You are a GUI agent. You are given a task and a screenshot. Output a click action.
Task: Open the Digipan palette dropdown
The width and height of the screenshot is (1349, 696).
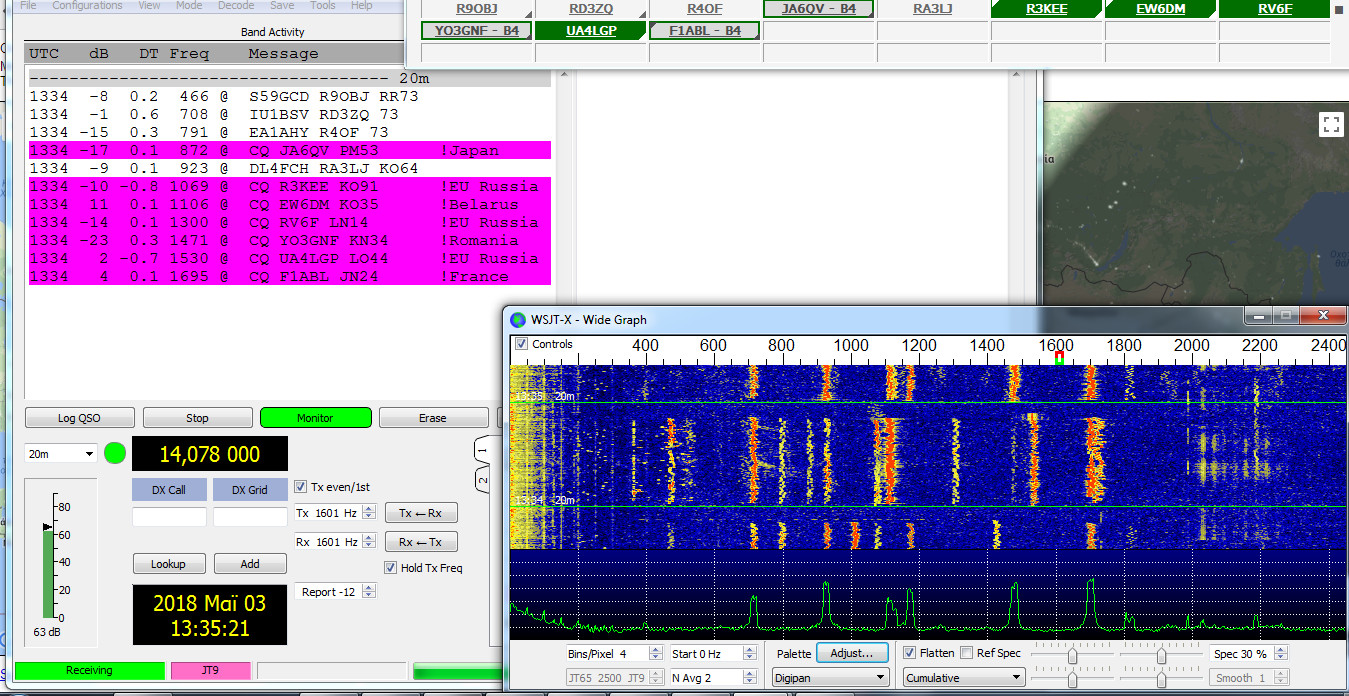(830, 677)
